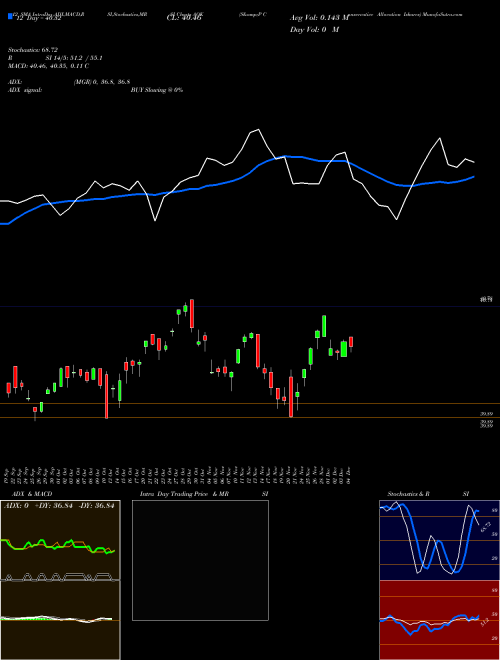500x660 pixels.
Task: Click the blue 12 Day legend square
Action: [x=11, y=16]
